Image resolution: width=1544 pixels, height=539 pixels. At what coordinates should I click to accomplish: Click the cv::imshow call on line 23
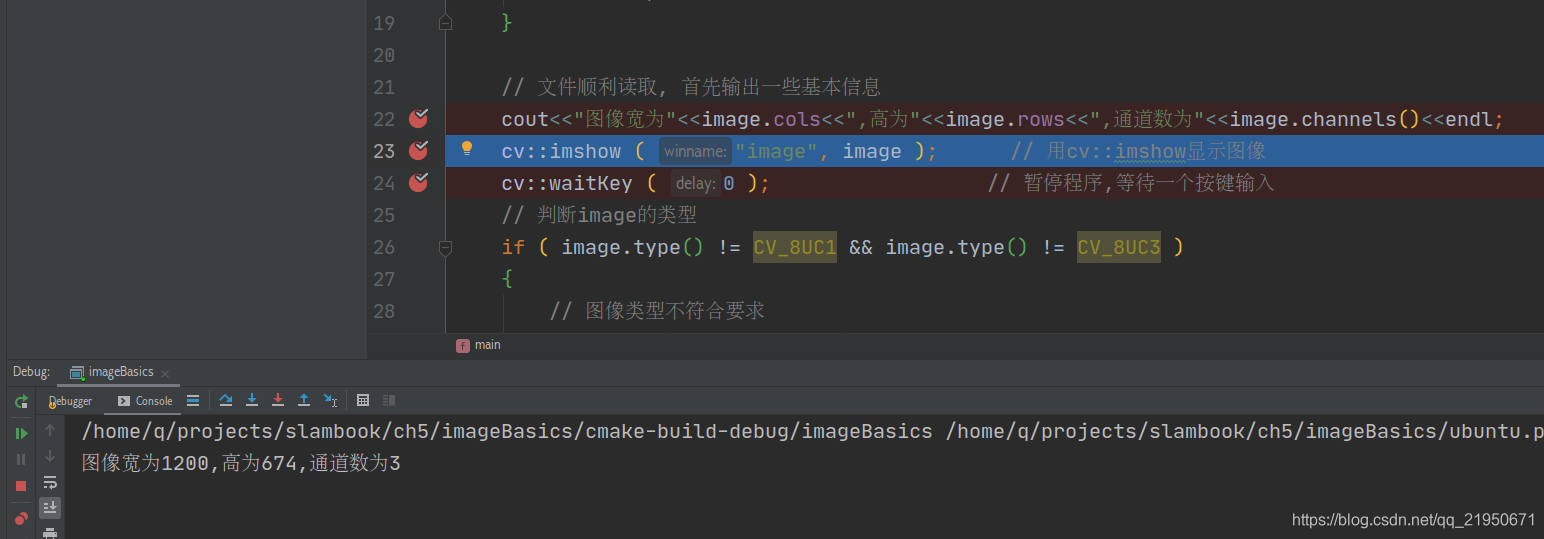(719, 151)
